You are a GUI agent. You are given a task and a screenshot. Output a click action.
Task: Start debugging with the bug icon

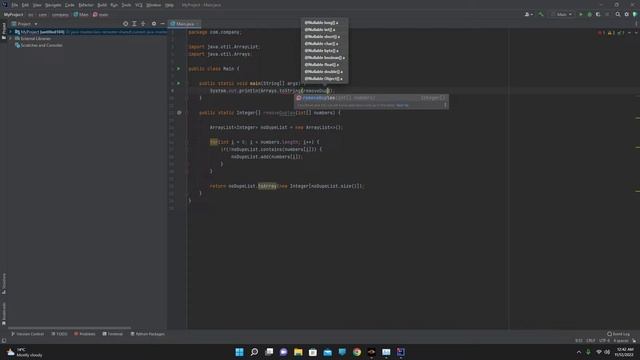[589, 14]
